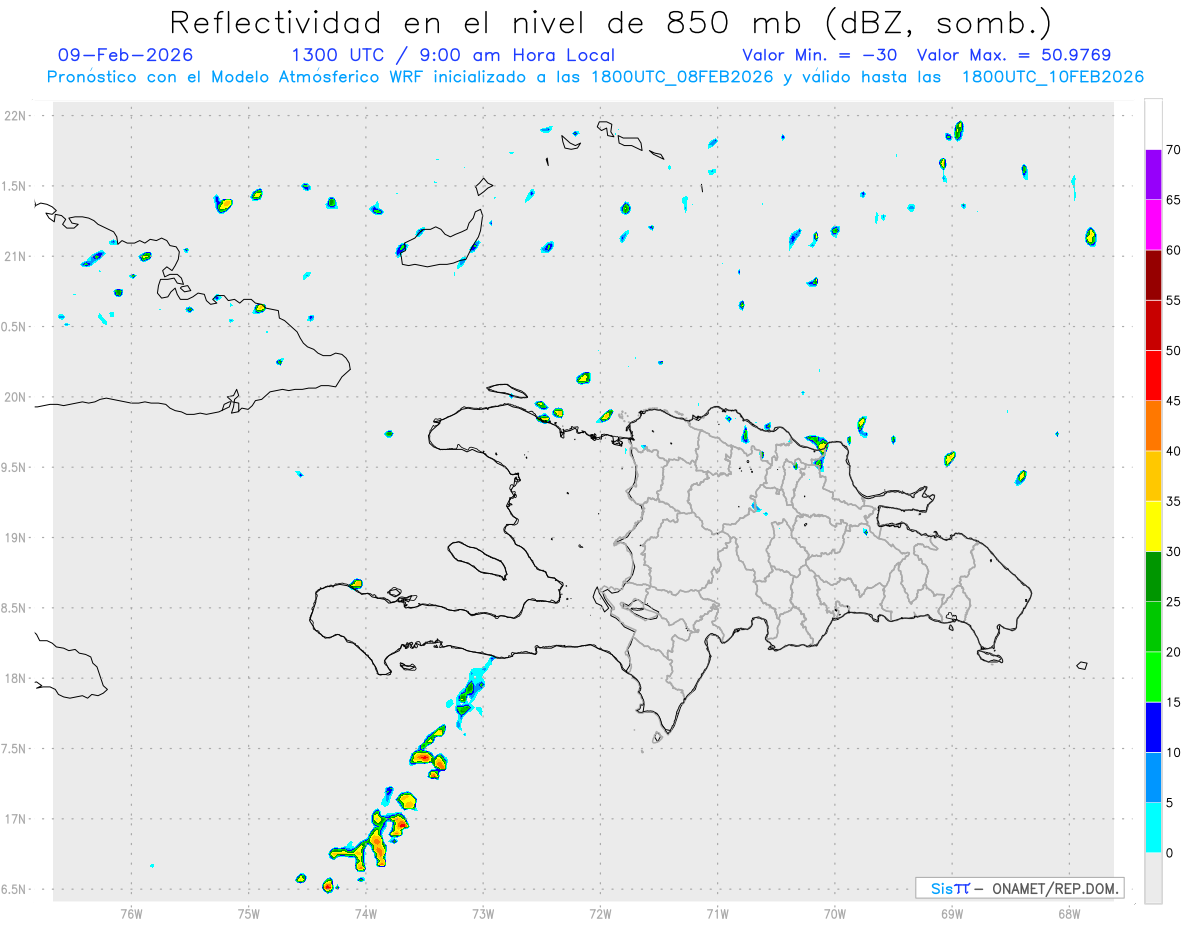The image size is (1200, 927).
Task: Click the '17N' latitude label
Action: click(x=17, y=819)
